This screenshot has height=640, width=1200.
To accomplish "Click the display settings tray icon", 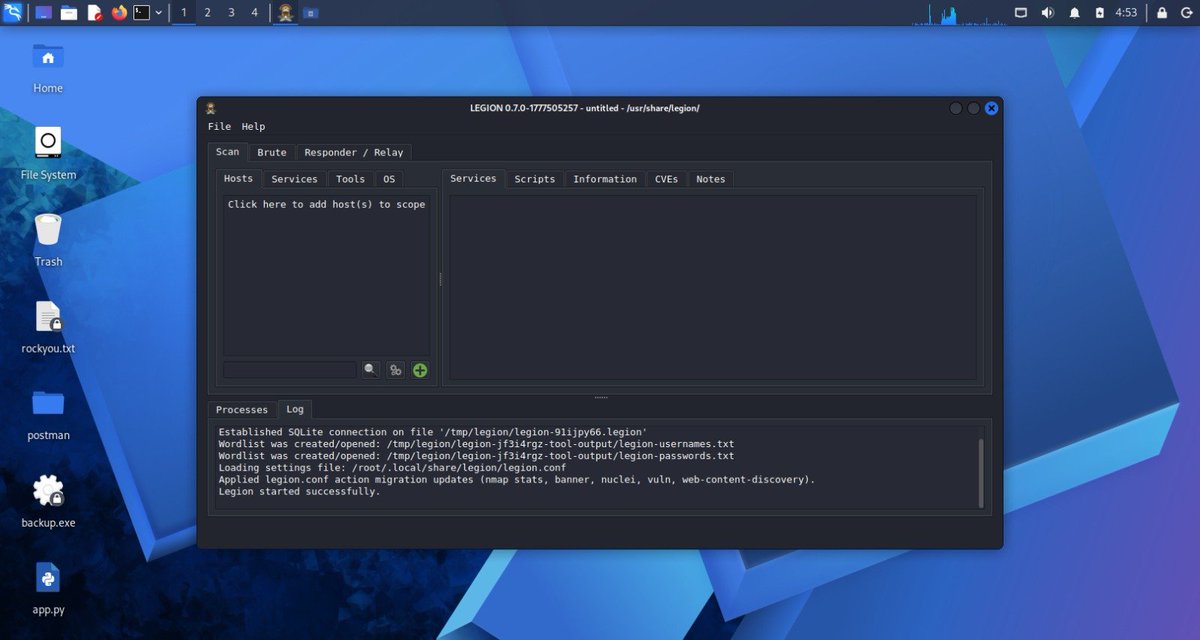I will 1021,13.
